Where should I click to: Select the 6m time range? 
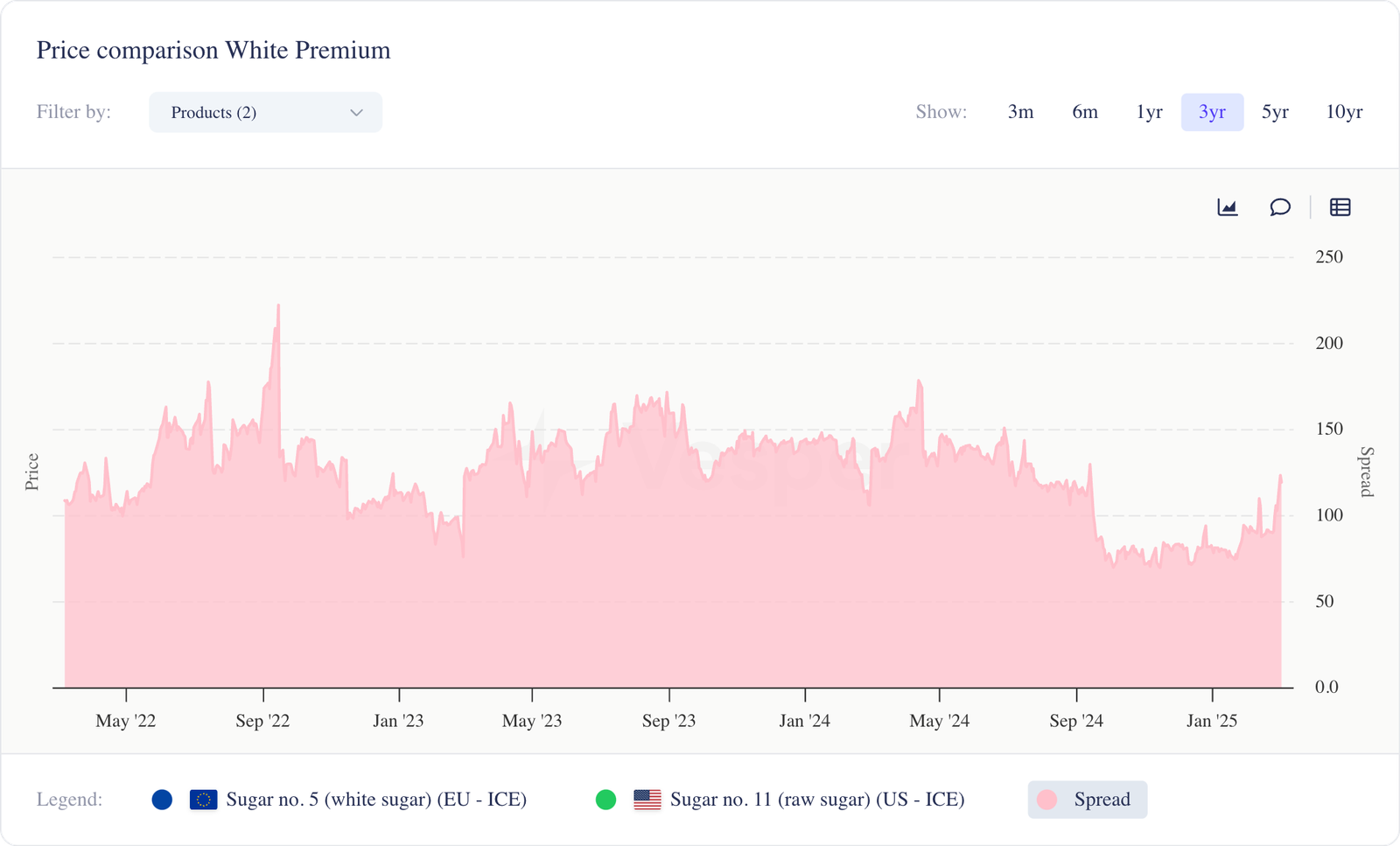click(x=1084, y=112)
